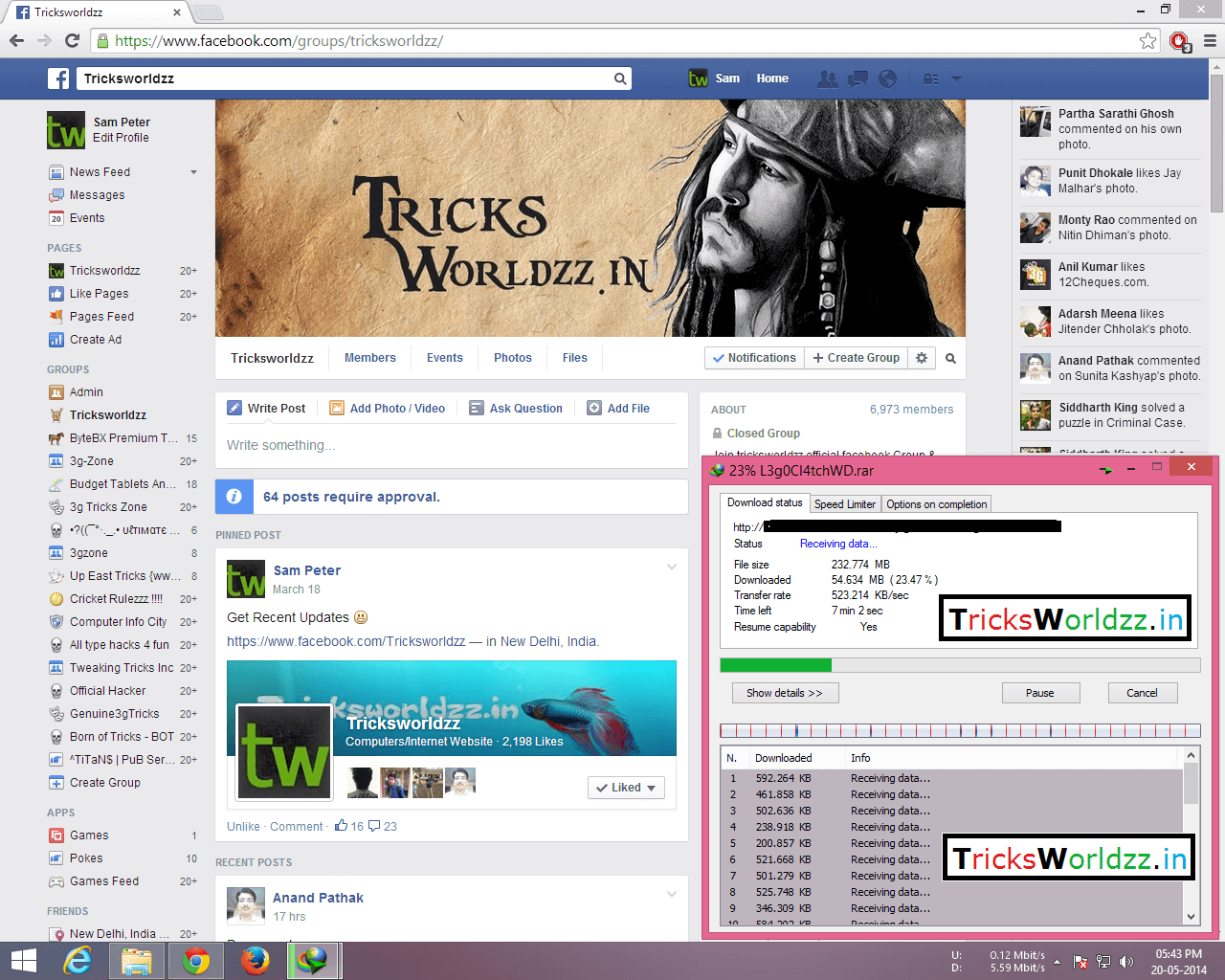Open the Members tab

369,358
